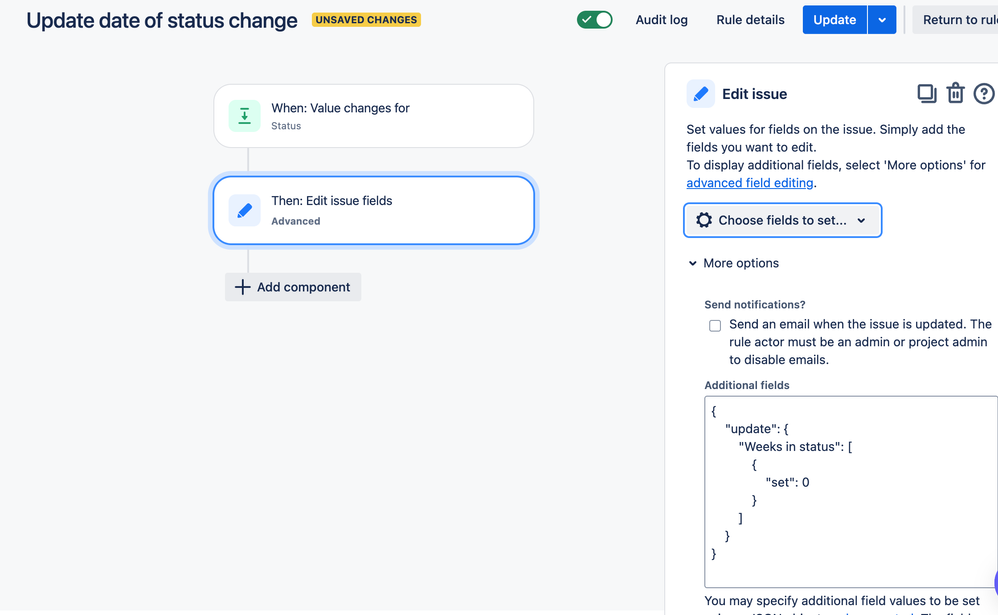Click the 'Advanced' label under Edit issue fields

click(295, 221)
